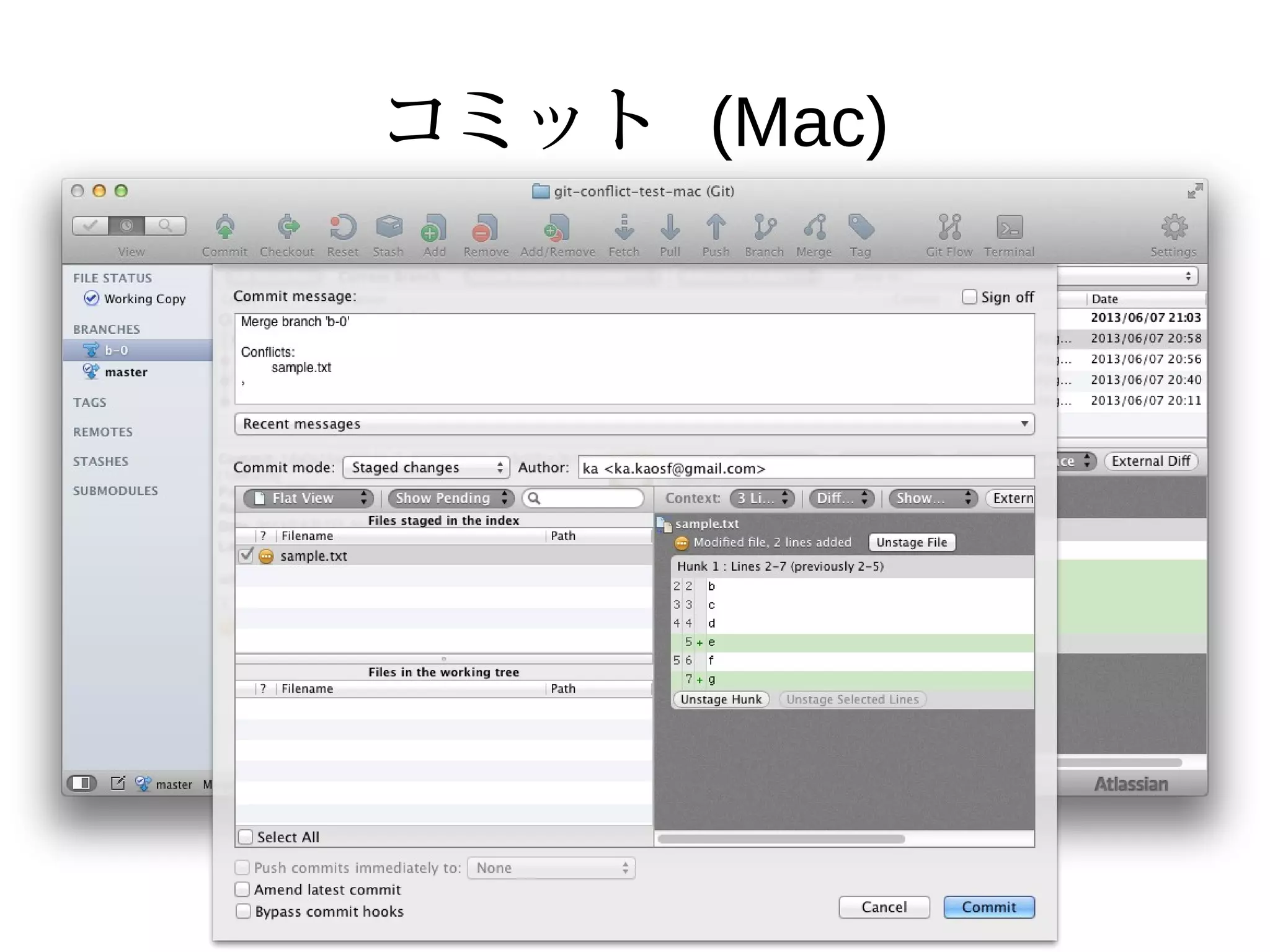Click the Branch toolbar icon
Screen dimensions: 1270x952
point(764,228)
